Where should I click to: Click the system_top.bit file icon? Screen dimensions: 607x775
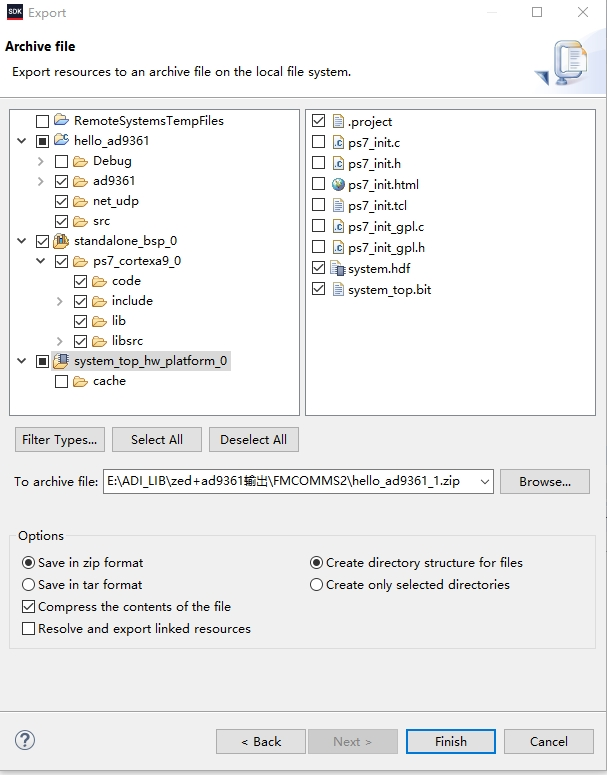338,289
